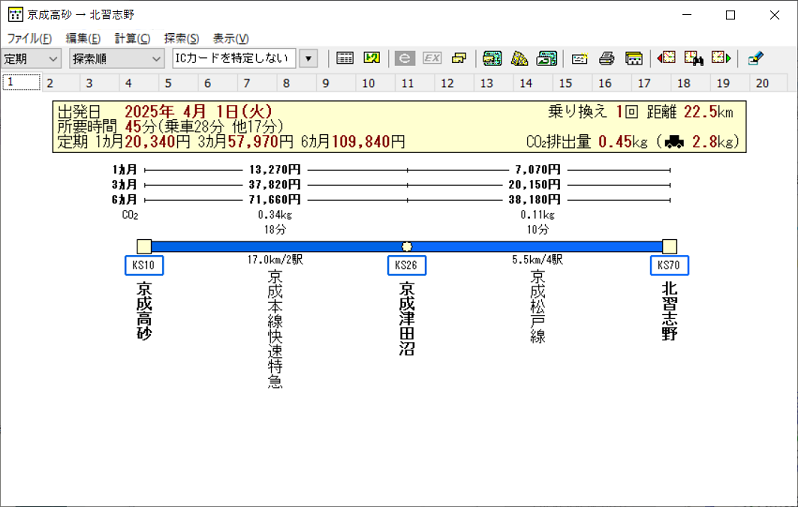Open the ファイル(F) menu
Viewport: 798px width, 507px height.
pyautogui.click(x=30, y=39)
